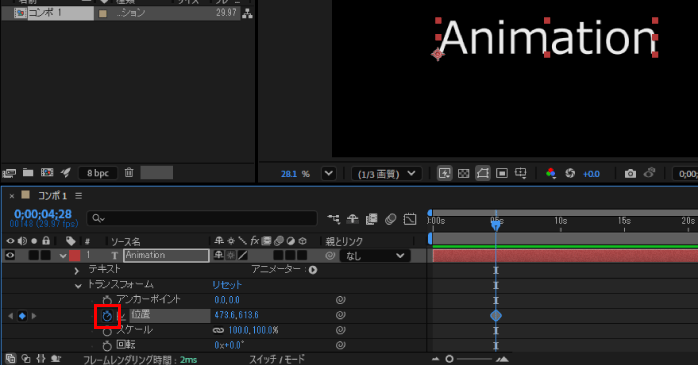
Task: Click the 回転 value 0x+0.0°
Action: click(229, 345)
